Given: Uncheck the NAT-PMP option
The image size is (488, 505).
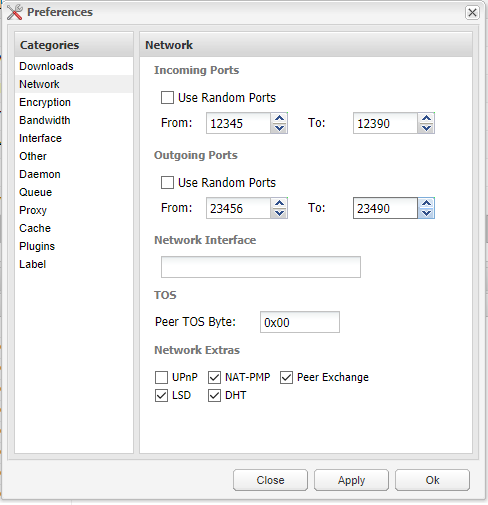Looking at the screenshot, I should coord(214,378).
